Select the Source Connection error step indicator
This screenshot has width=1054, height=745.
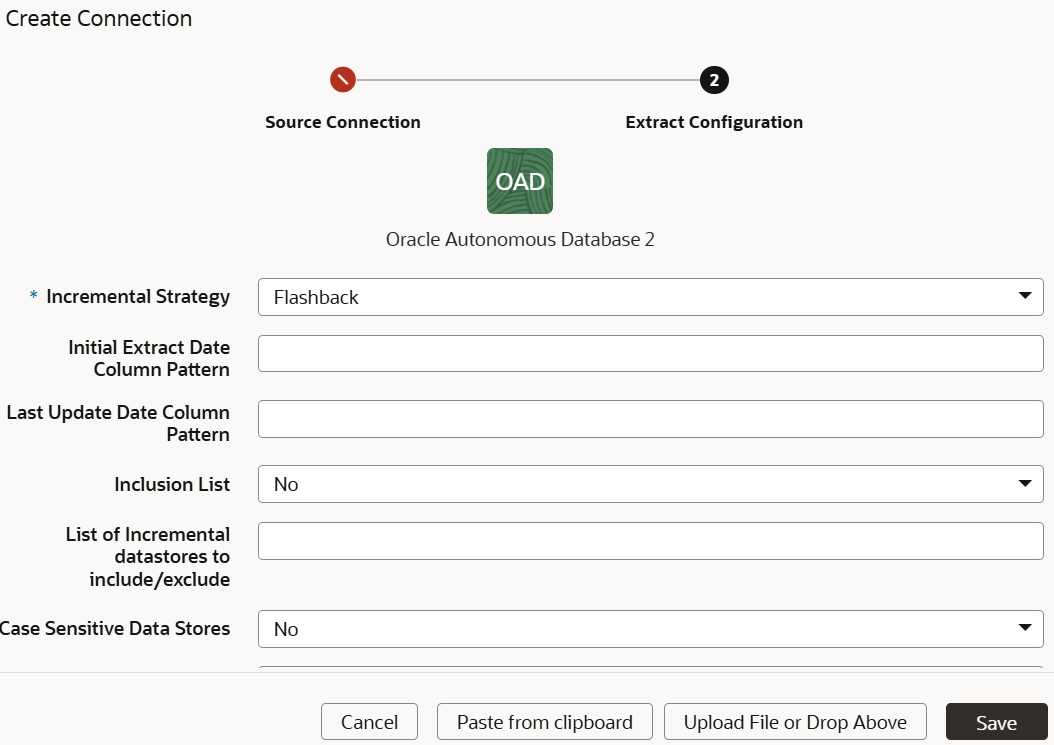click(343, 80)
